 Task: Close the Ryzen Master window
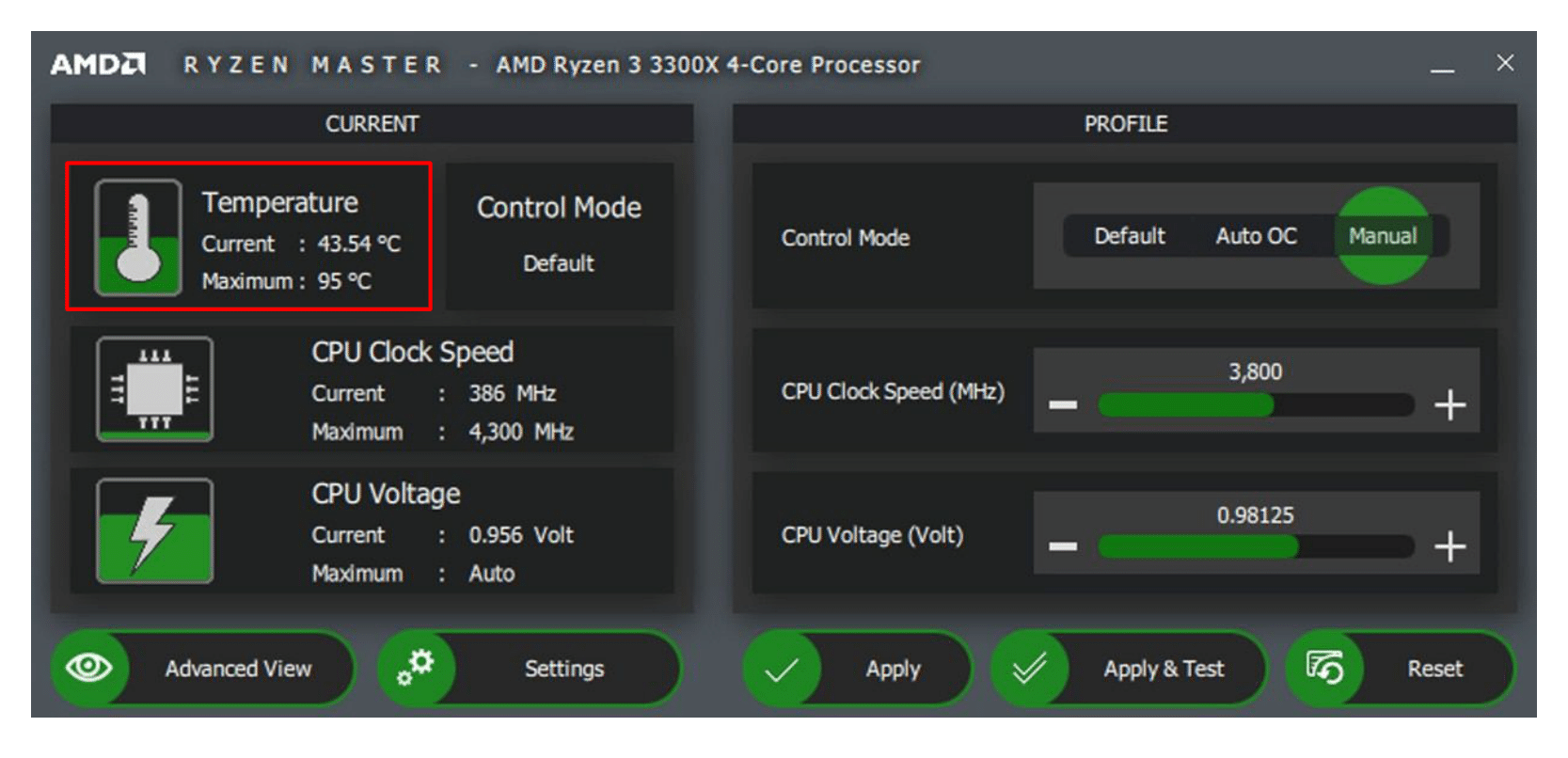tap(1505, 63)
